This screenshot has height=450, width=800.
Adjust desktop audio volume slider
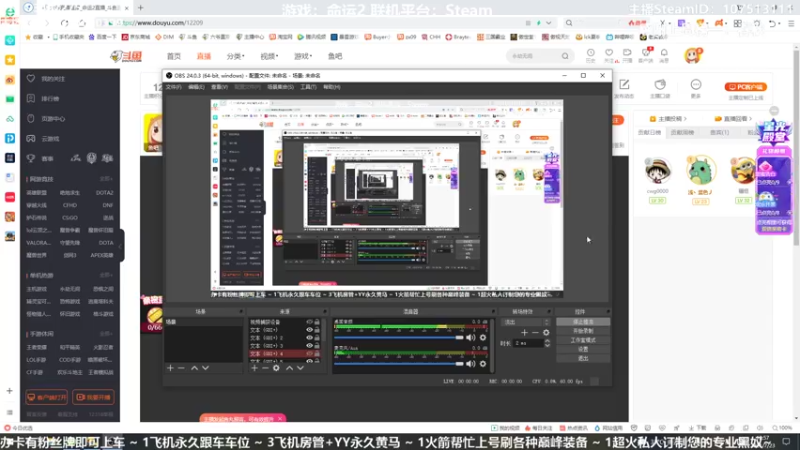pos(398,338)
